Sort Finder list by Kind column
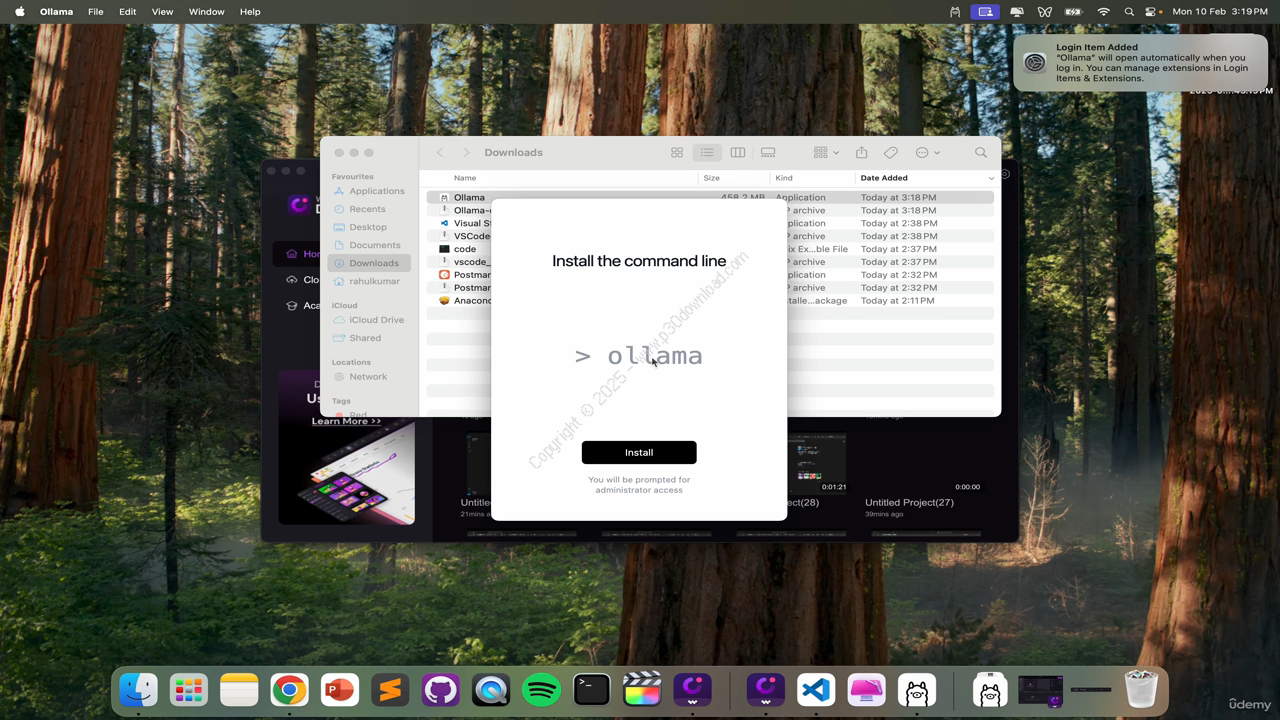The width and height of the screenshot is (1280, 720). (x=784, y=178)
